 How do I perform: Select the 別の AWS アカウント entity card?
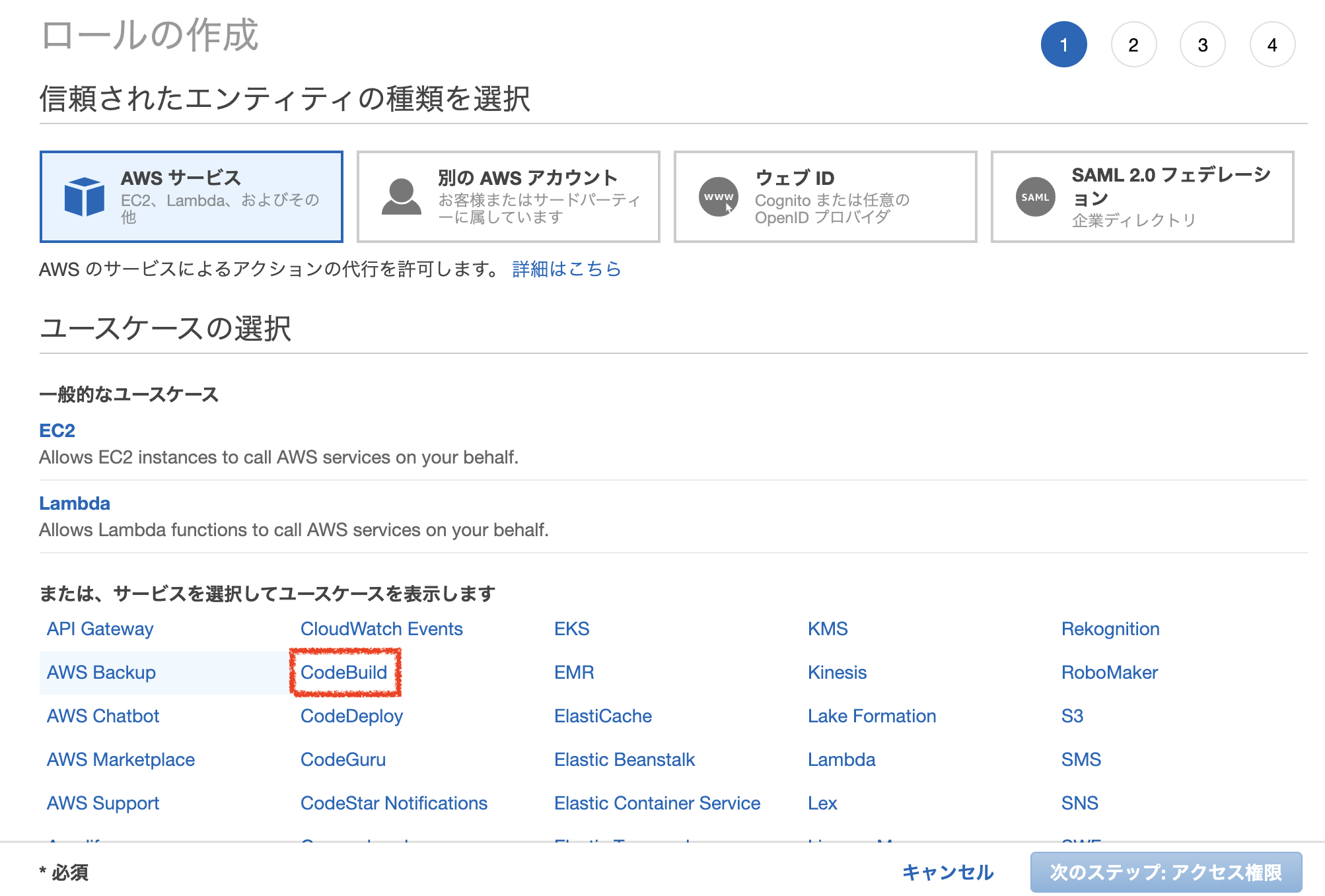pyautogui.click(x=509, y=197)
